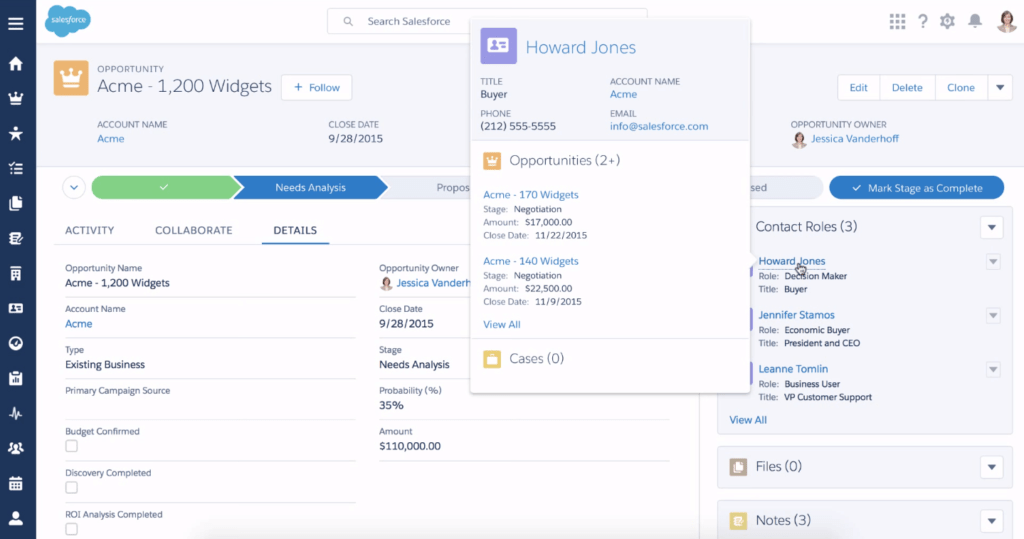This screenshot has height=539, width=1024.
Task: Open People icon at sidebar bottom
Action: coord(16,518)
